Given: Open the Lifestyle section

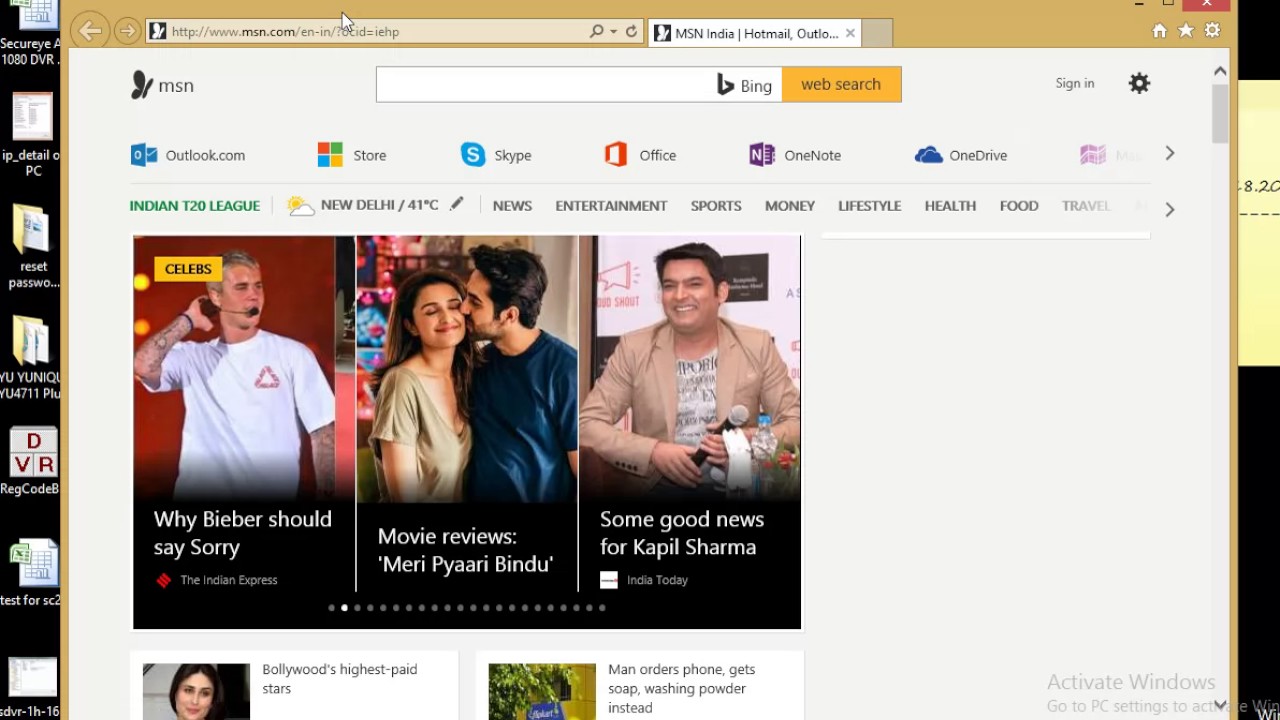Looking at the screenshot, I should 869,205.
